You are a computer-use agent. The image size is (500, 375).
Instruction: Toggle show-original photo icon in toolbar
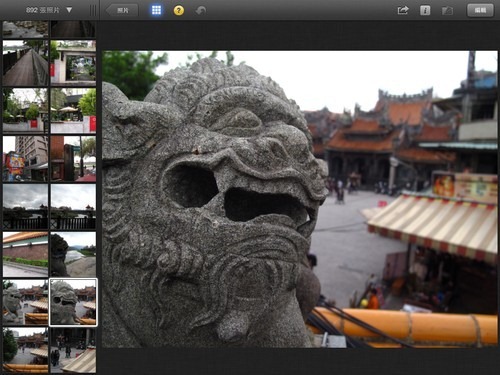click(447, 11)
